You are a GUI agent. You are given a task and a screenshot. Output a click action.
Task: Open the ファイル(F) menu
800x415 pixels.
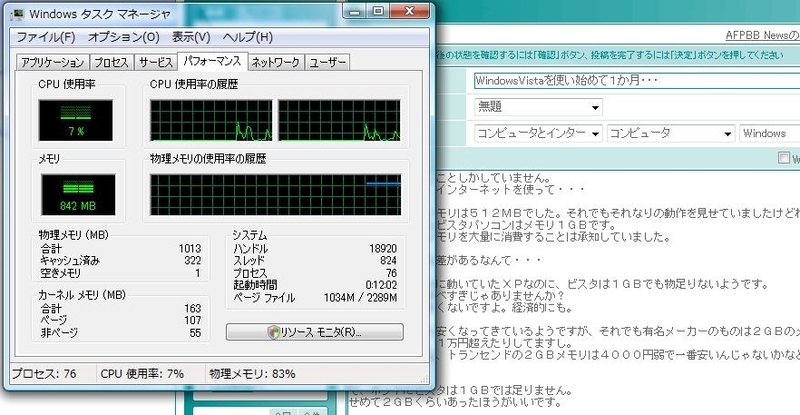click(x=46, y=37)
